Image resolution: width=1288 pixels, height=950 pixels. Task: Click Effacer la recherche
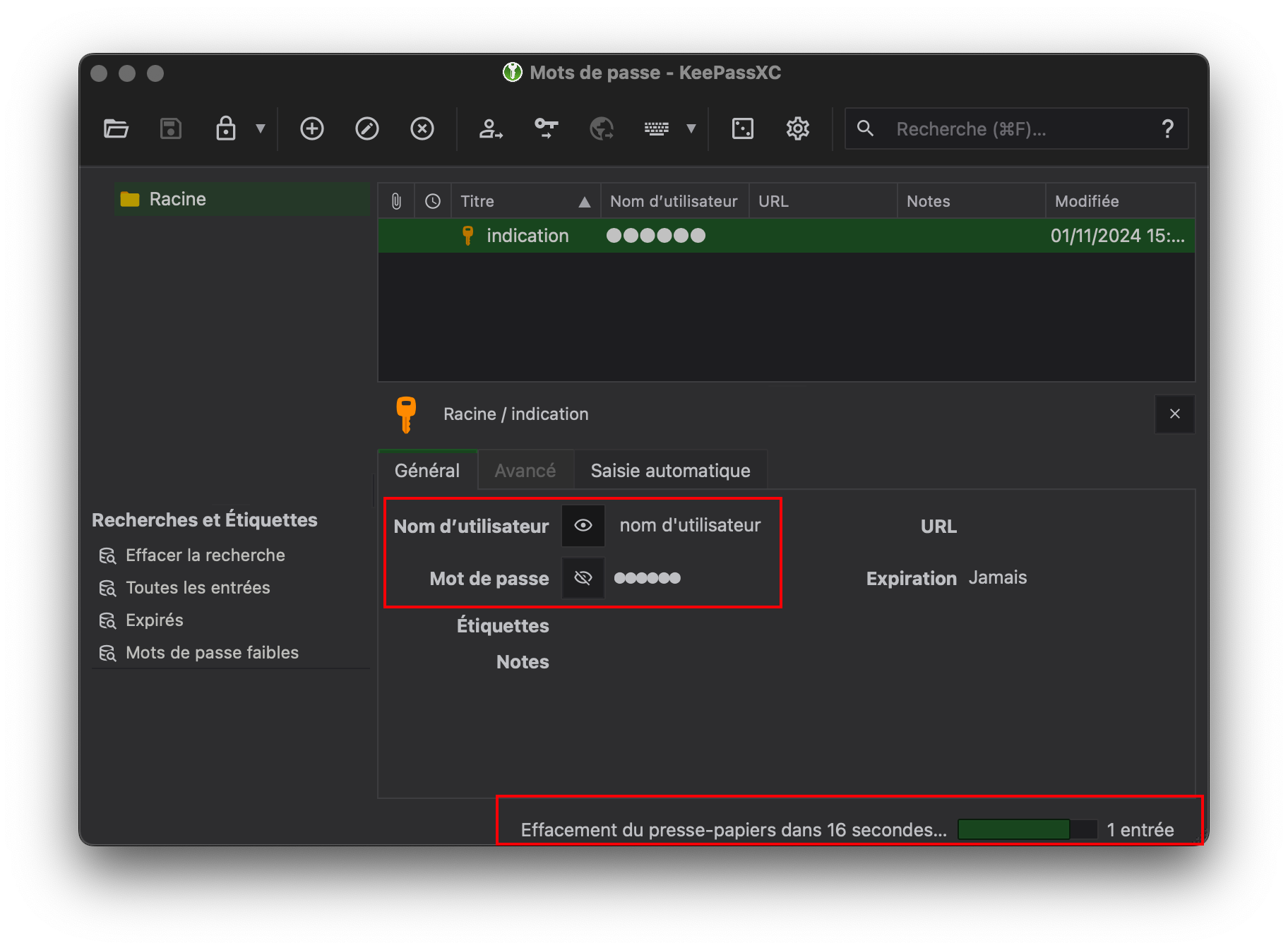click(x=205, y=555)
